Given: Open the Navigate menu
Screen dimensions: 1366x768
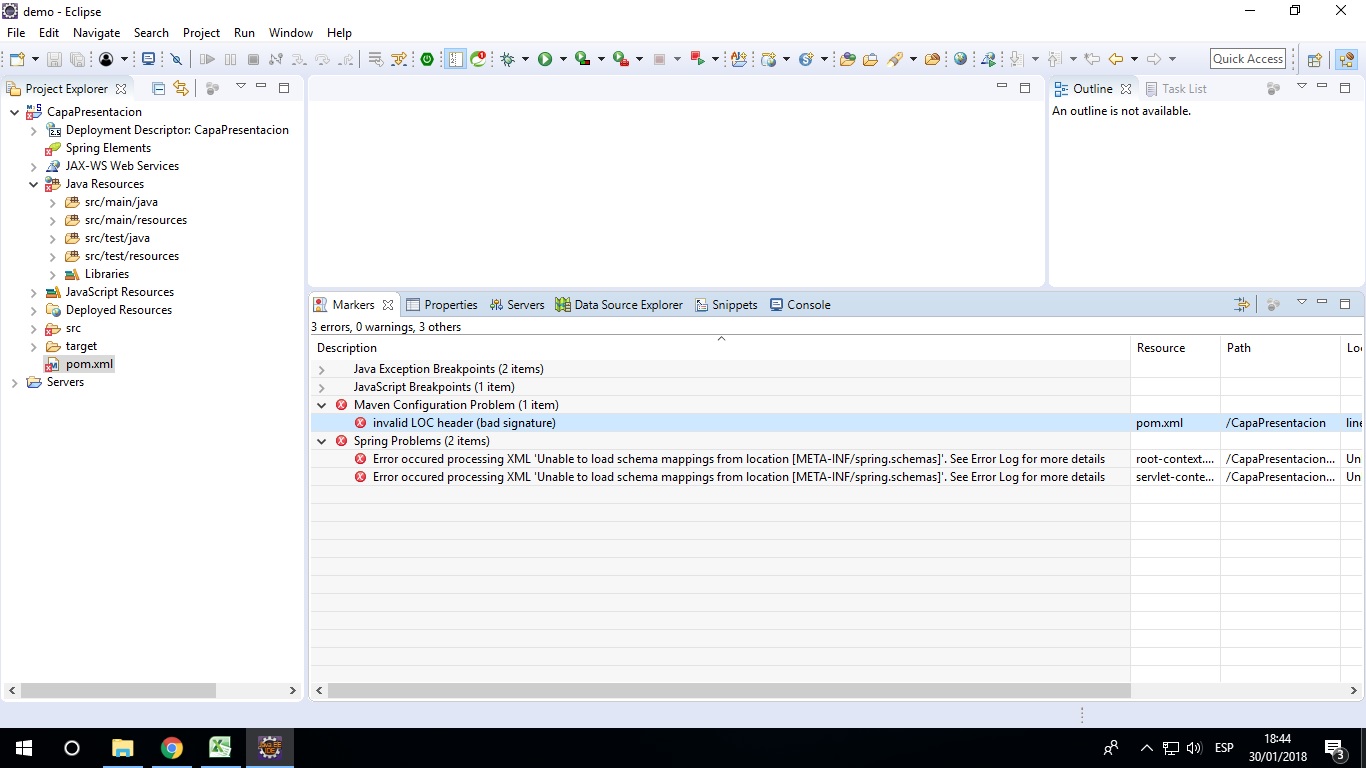Looking at the screenshot, I should 96,33.
